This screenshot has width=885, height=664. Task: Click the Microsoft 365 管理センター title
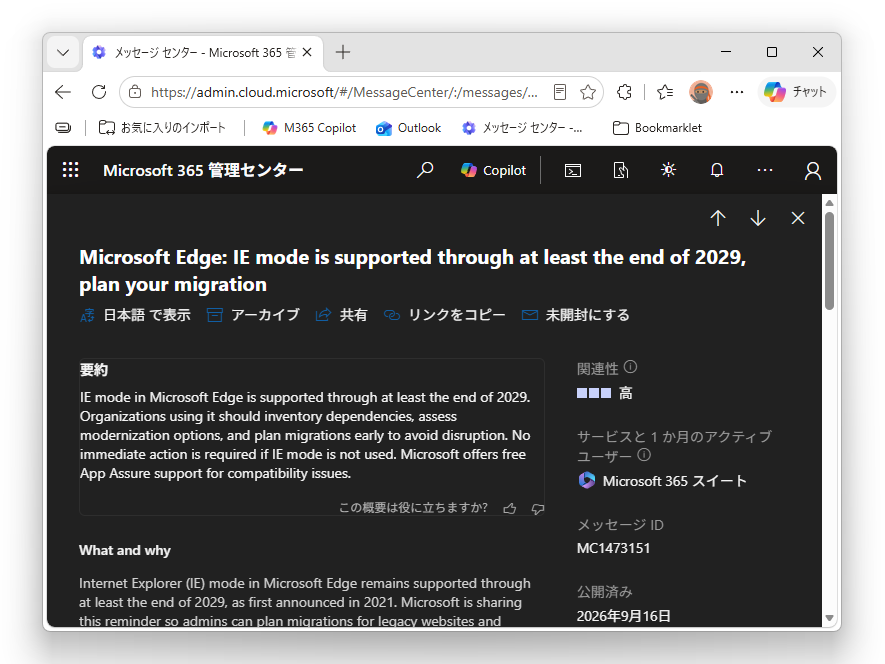point(203,170)
